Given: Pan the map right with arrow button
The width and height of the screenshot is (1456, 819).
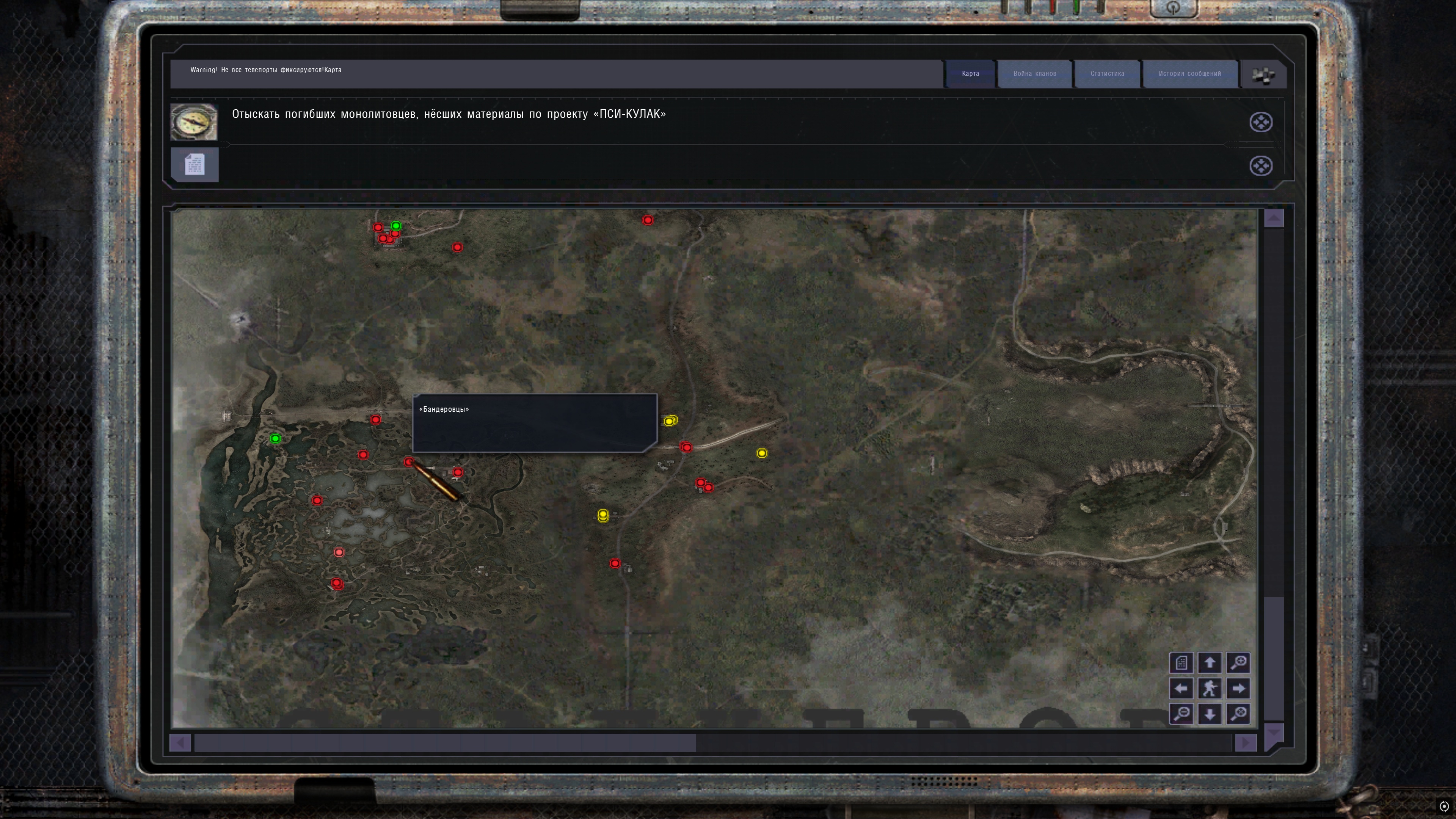Looking at the screenshot, I should pyautogui.click(x=1238, y=689).
